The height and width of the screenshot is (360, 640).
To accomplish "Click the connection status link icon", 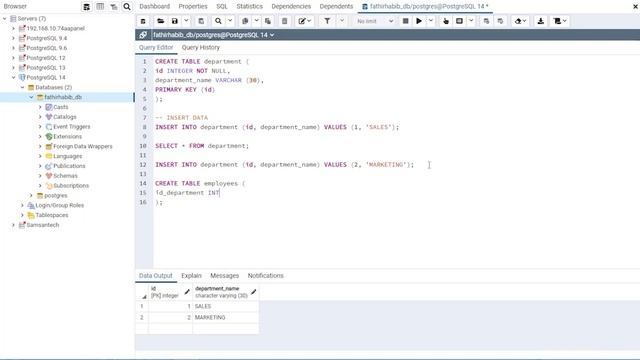I will [143, 35].
